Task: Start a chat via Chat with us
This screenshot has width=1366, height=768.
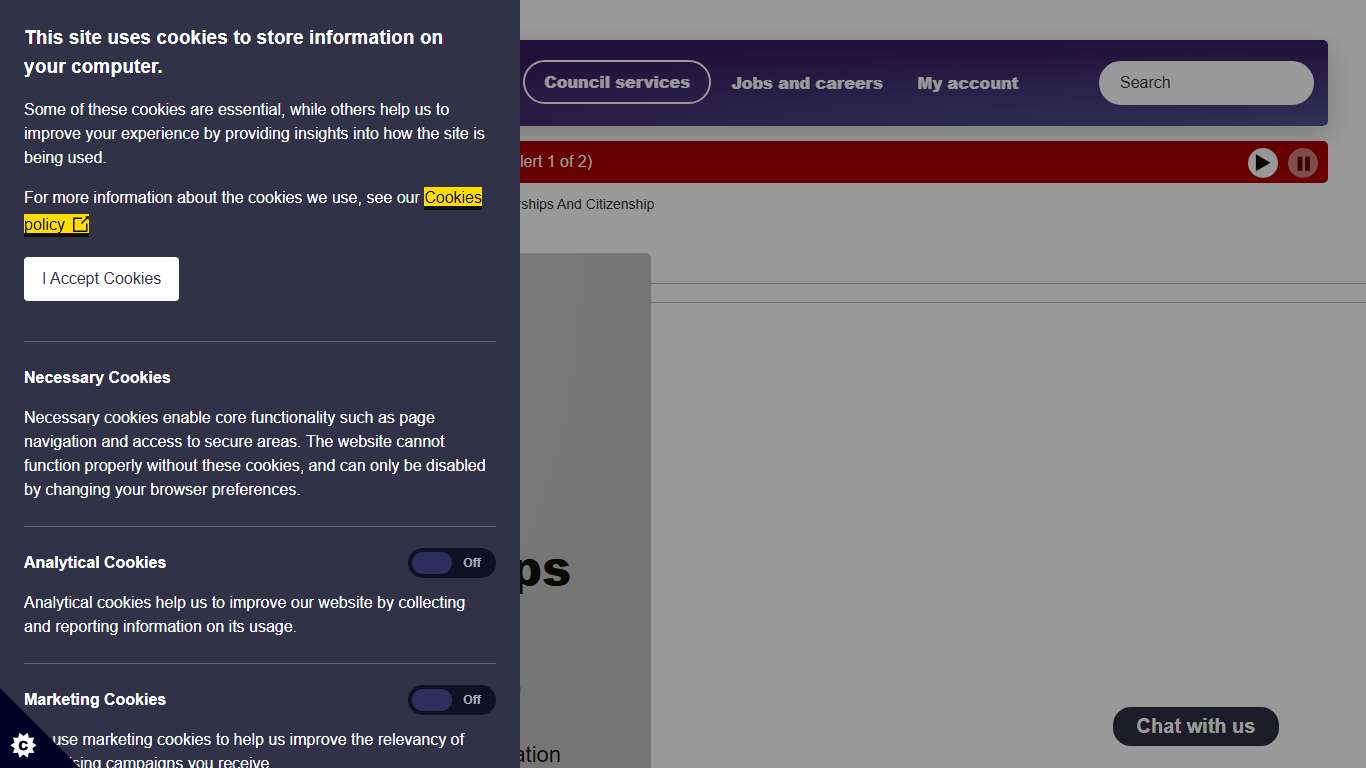Action: tap(1195, 727)
